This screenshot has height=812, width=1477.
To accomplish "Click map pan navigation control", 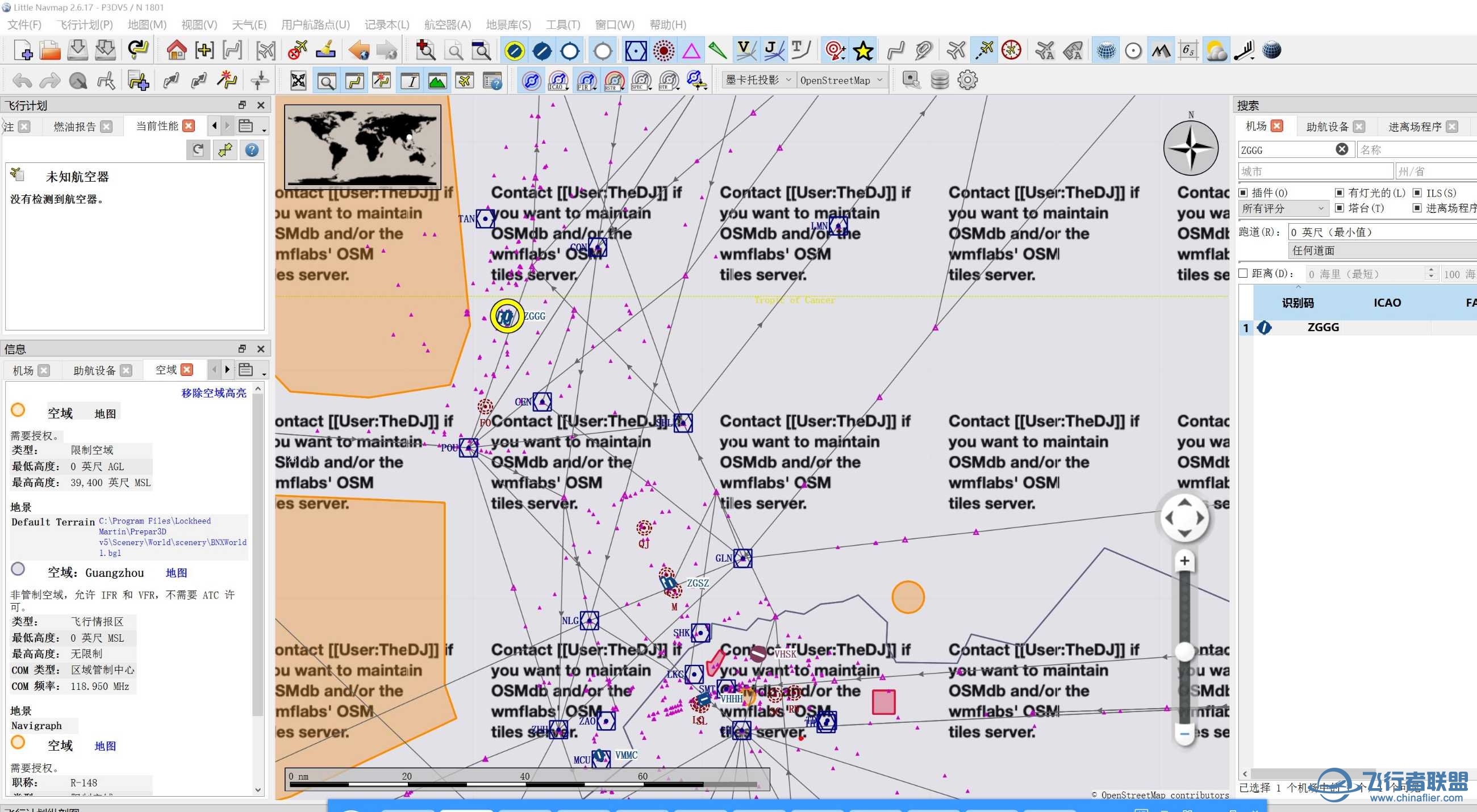I will (x=1184, y=518).
